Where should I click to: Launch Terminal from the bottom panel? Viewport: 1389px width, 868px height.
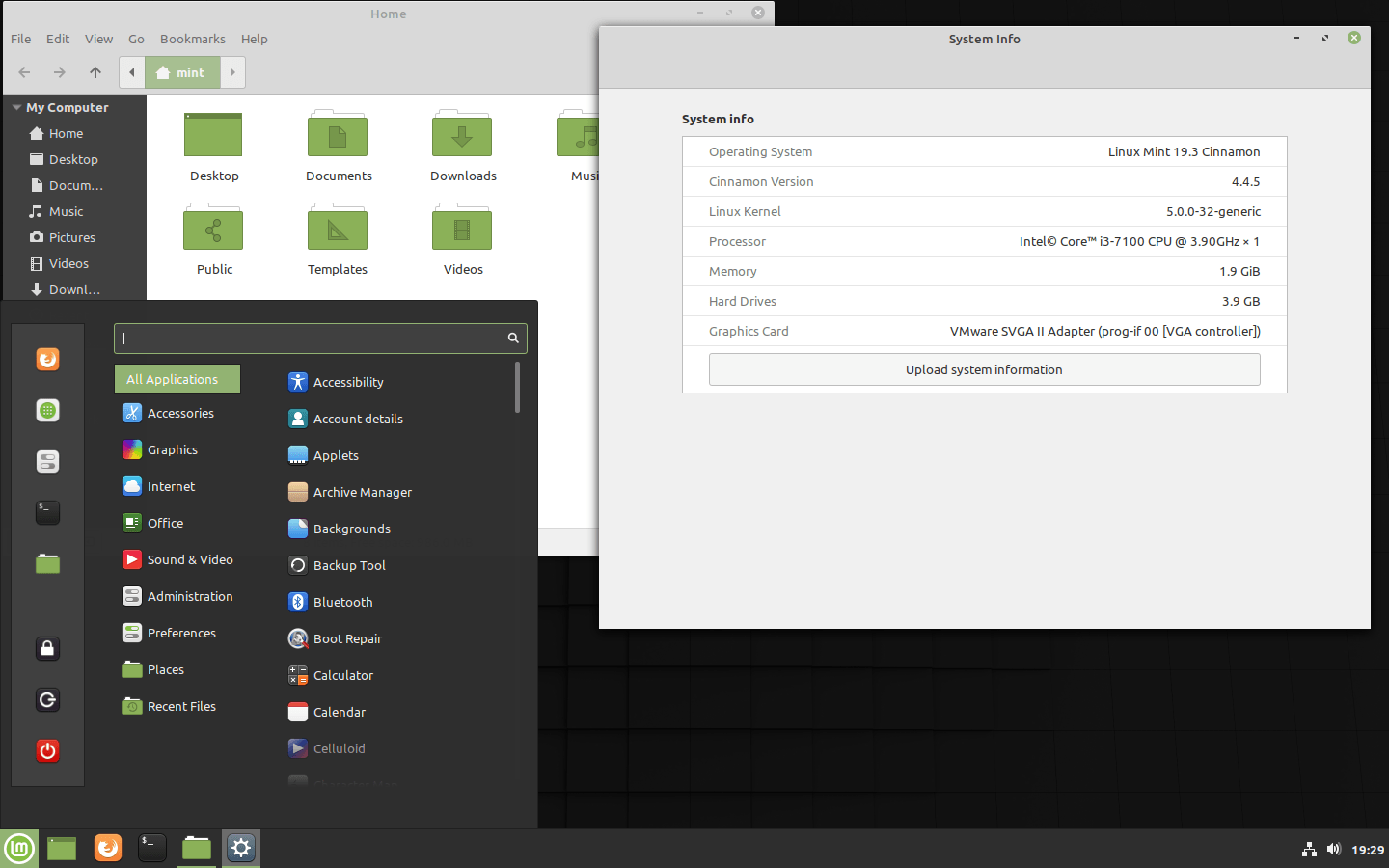click(x=152, y=848)
